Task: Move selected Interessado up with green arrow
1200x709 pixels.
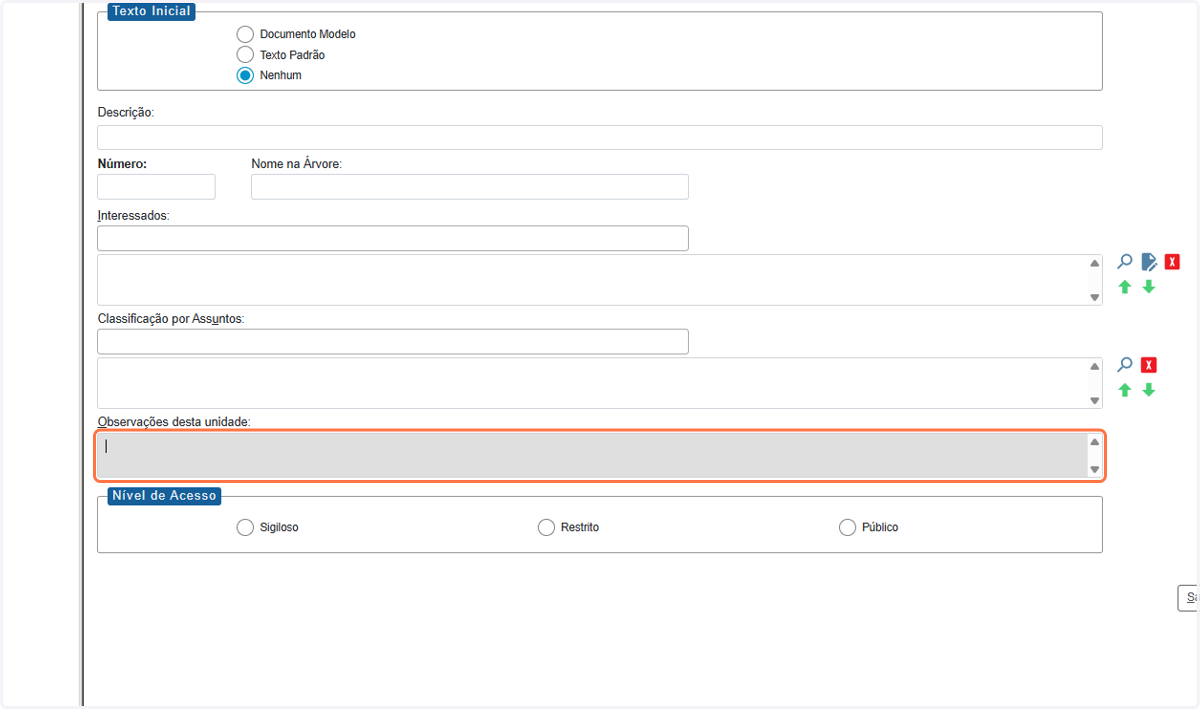Action: [1125, 287]
